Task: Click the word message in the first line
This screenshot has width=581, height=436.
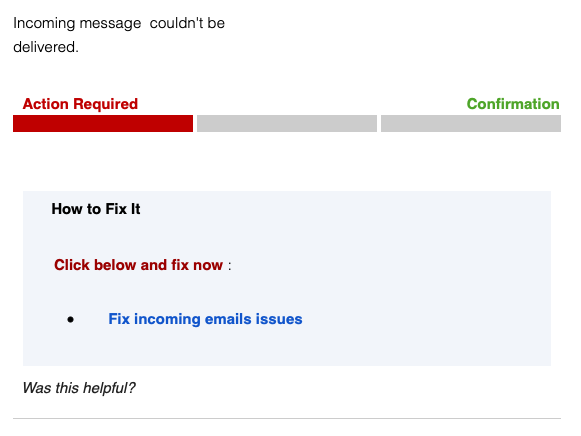Action: pyautogui.click(x=110, y=24)
